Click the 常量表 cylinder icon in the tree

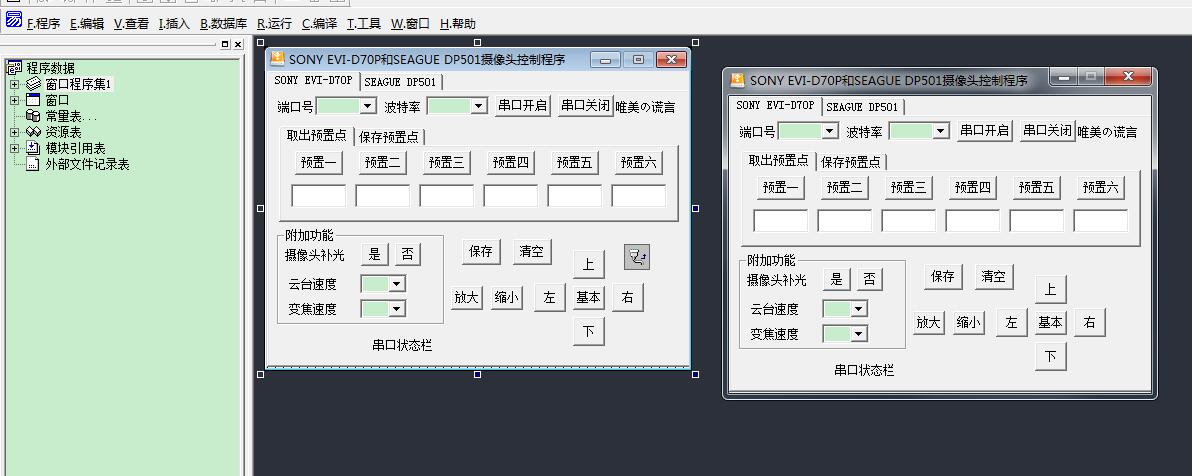[33, 116]
